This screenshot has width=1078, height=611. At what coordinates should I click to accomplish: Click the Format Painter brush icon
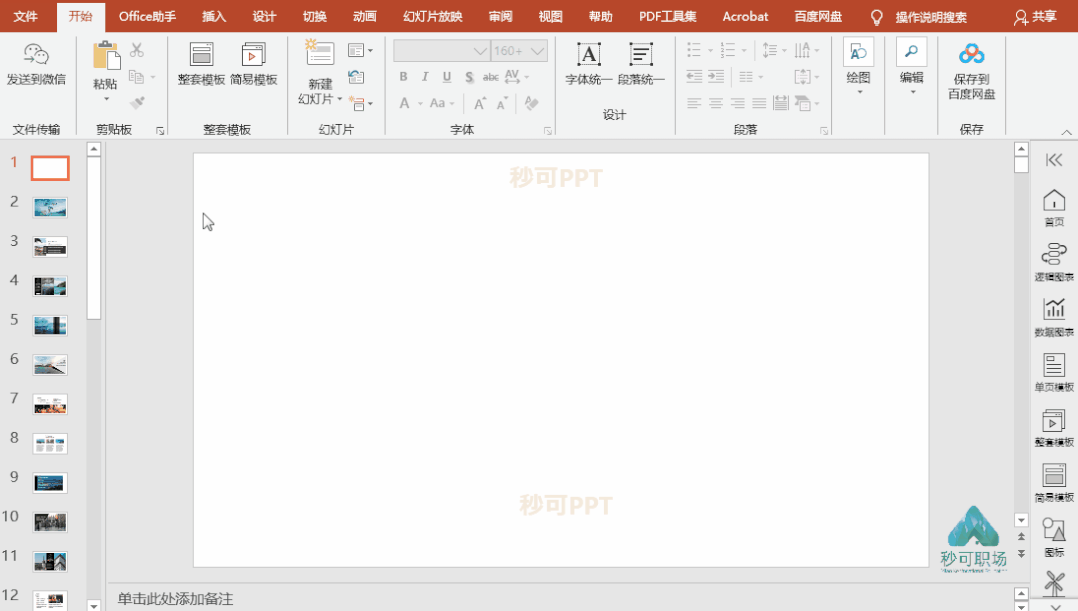click(x=137, y=103)
